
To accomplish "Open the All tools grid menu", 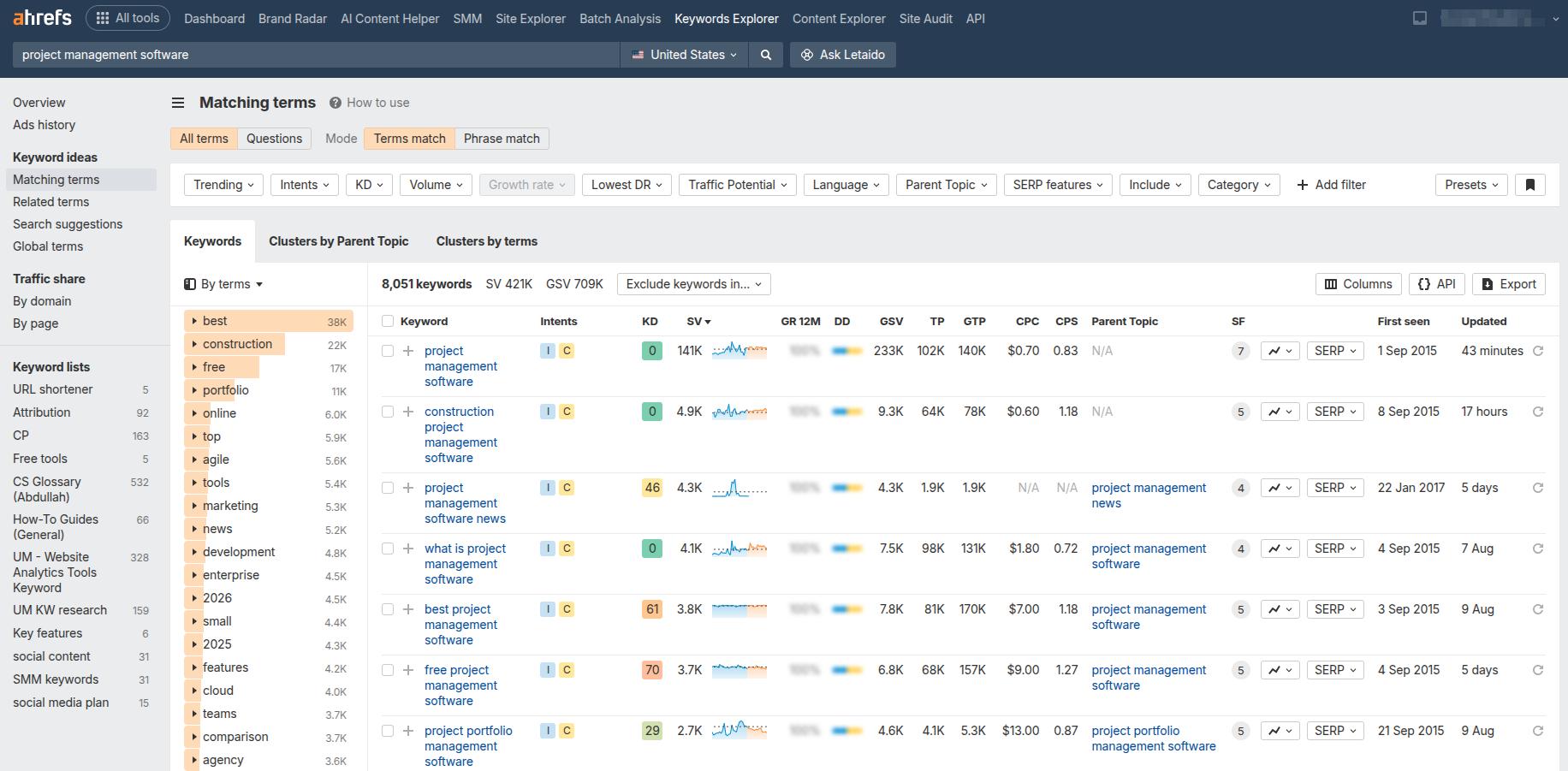I will point(128,18).
